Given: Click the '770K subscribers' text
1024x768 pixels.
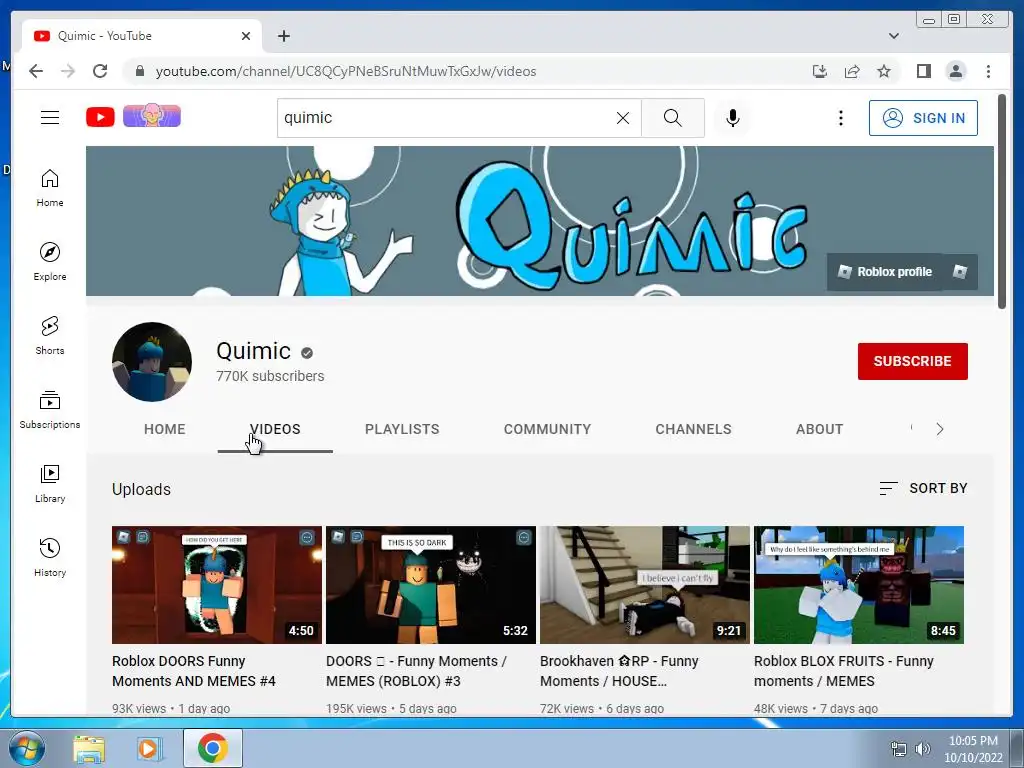Looking at the screenshot, I should tap(270, 376).
